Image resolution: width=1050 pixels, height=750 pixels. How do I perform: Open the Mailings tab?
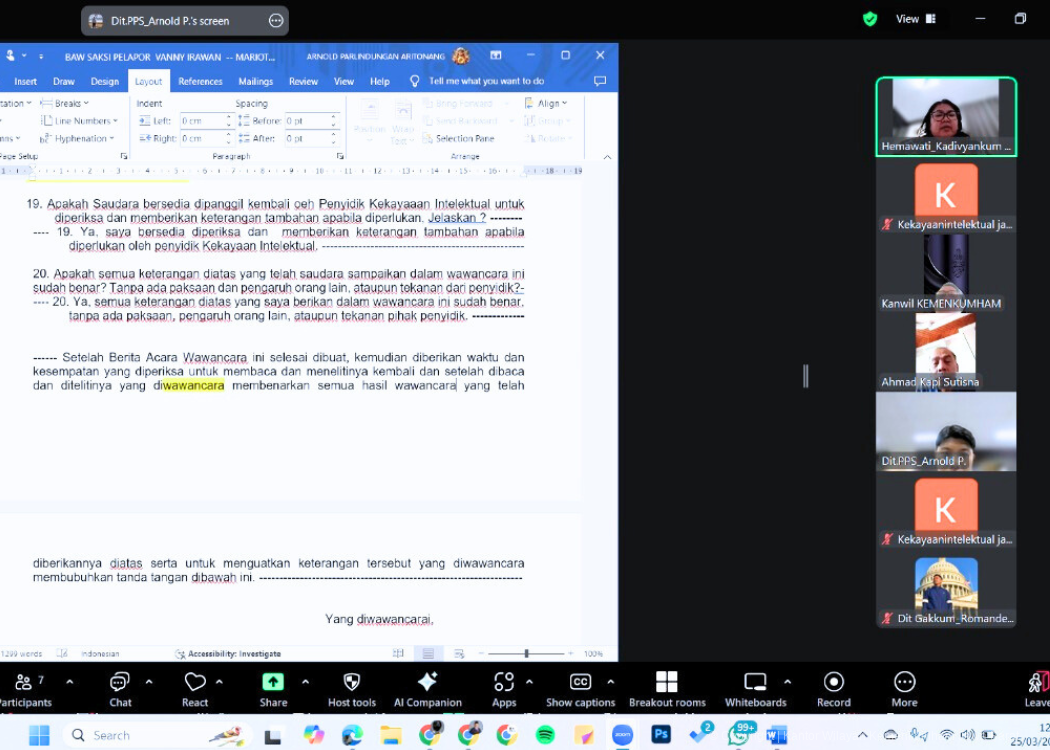point(256,81)
